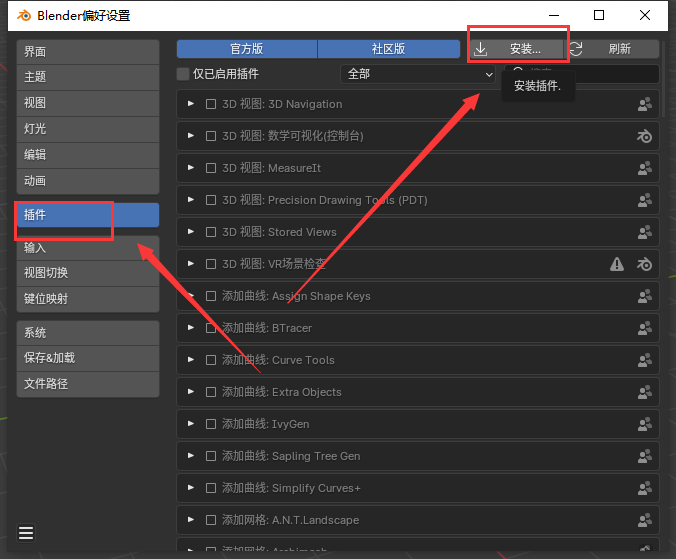Open the 视图 preferences section
Viewport: 676px width, 559px height.
88,103
